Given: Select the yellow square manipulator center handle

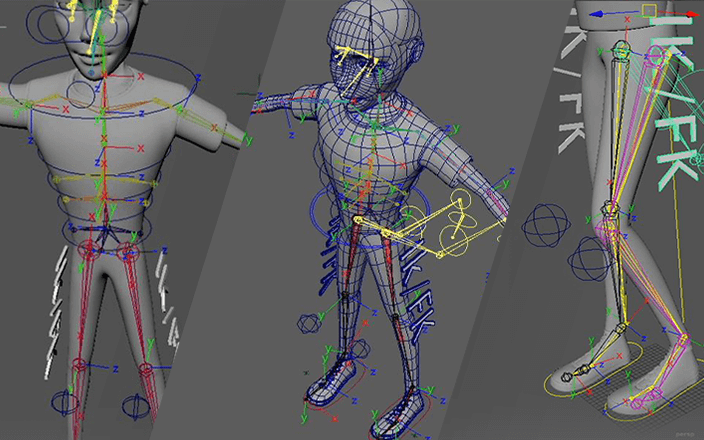Looking at the screenshot, I should point(647,11).
